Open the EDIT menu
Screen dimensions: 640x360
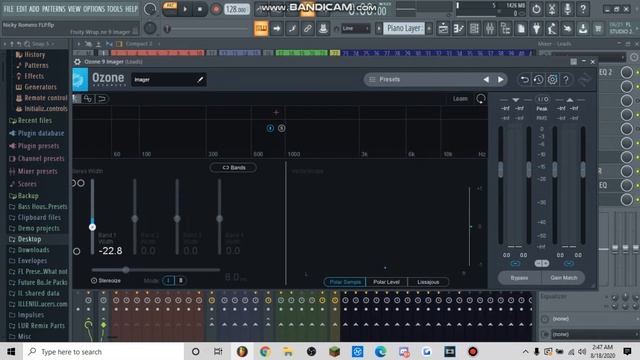[x=21, y=9]
